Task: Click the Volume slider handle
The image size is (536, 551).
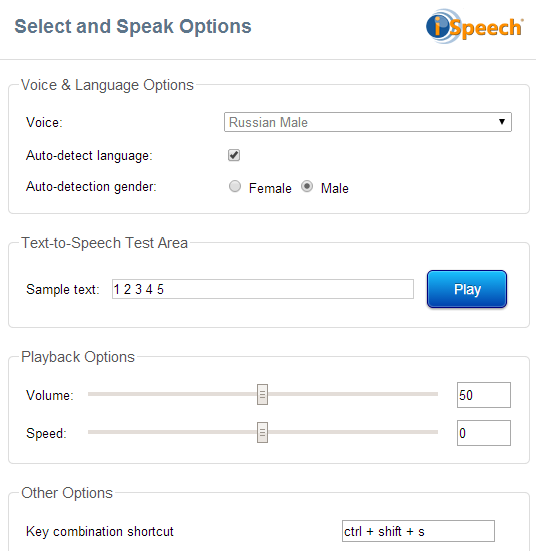Action: point(262,394)
